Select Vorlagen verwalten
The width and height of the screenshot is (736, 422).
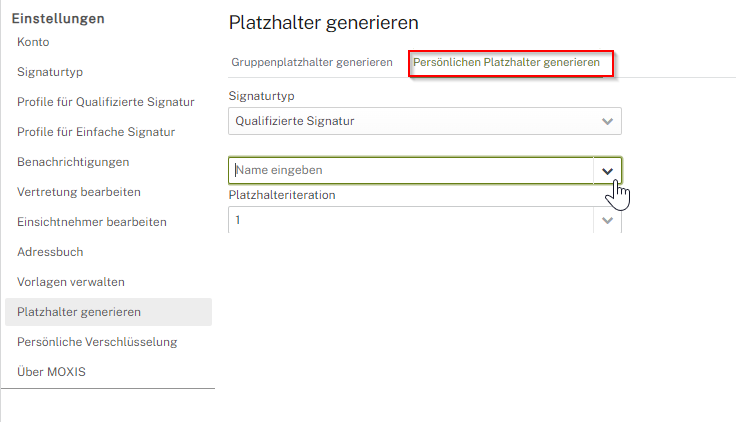click(x=70, y=282)
